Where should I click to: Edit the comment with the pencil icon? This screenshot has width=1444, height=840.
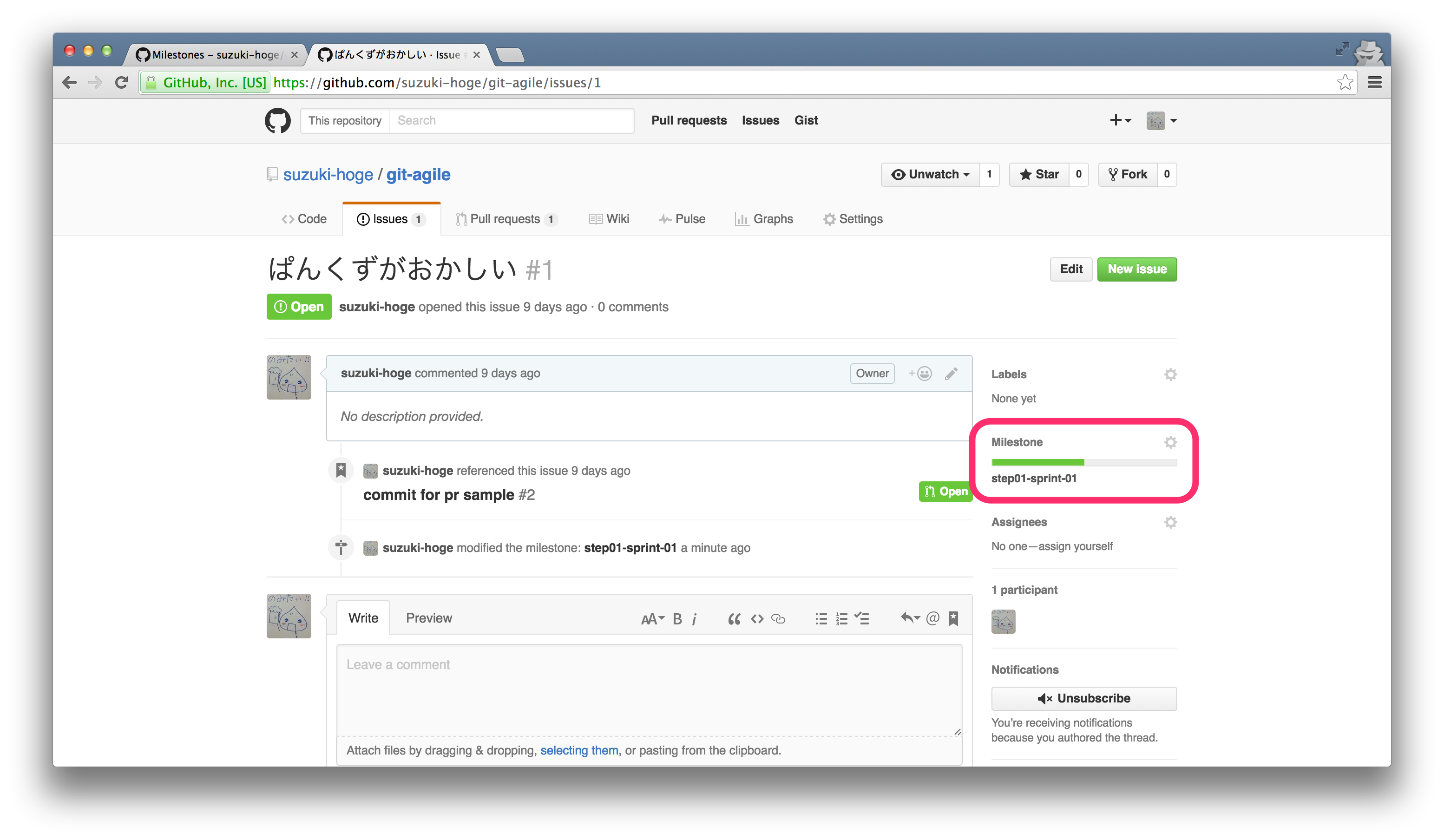point(951,374)
